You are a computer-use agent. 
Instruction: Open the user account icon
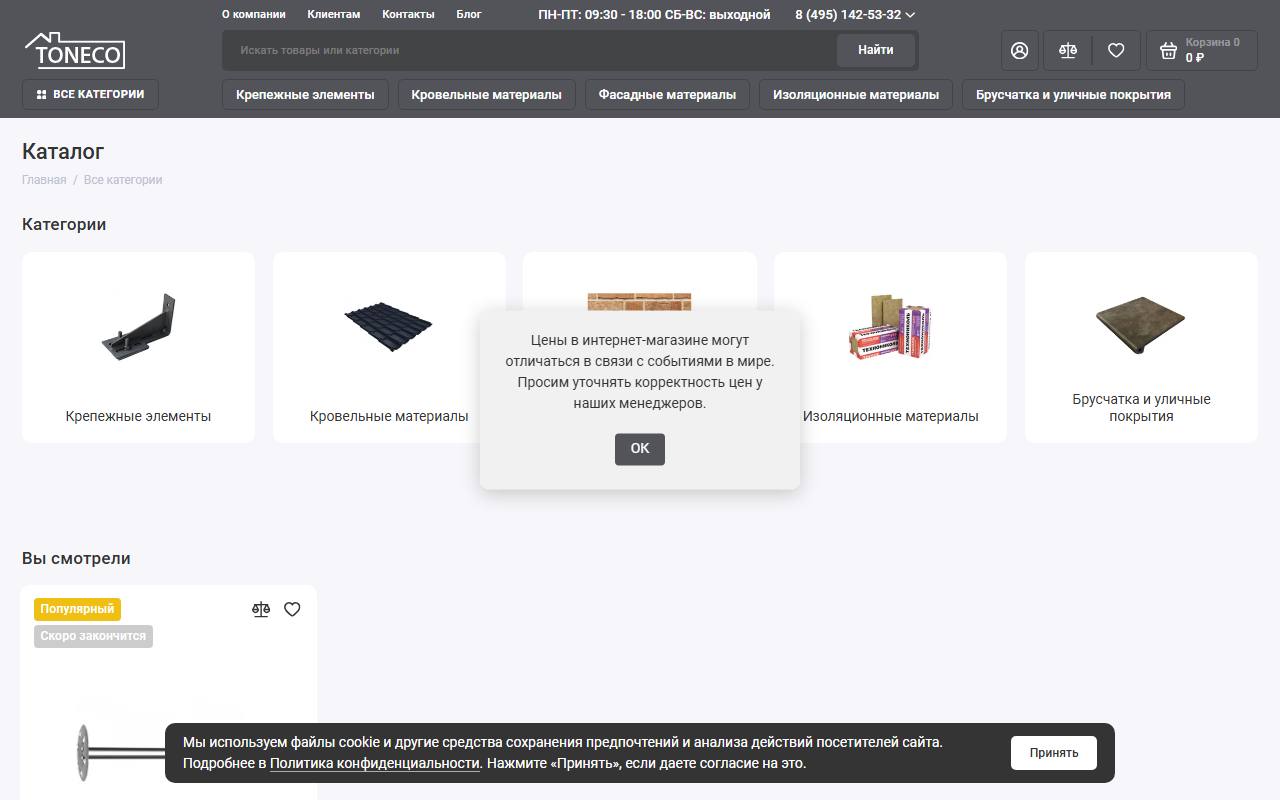click(1019, 50)
